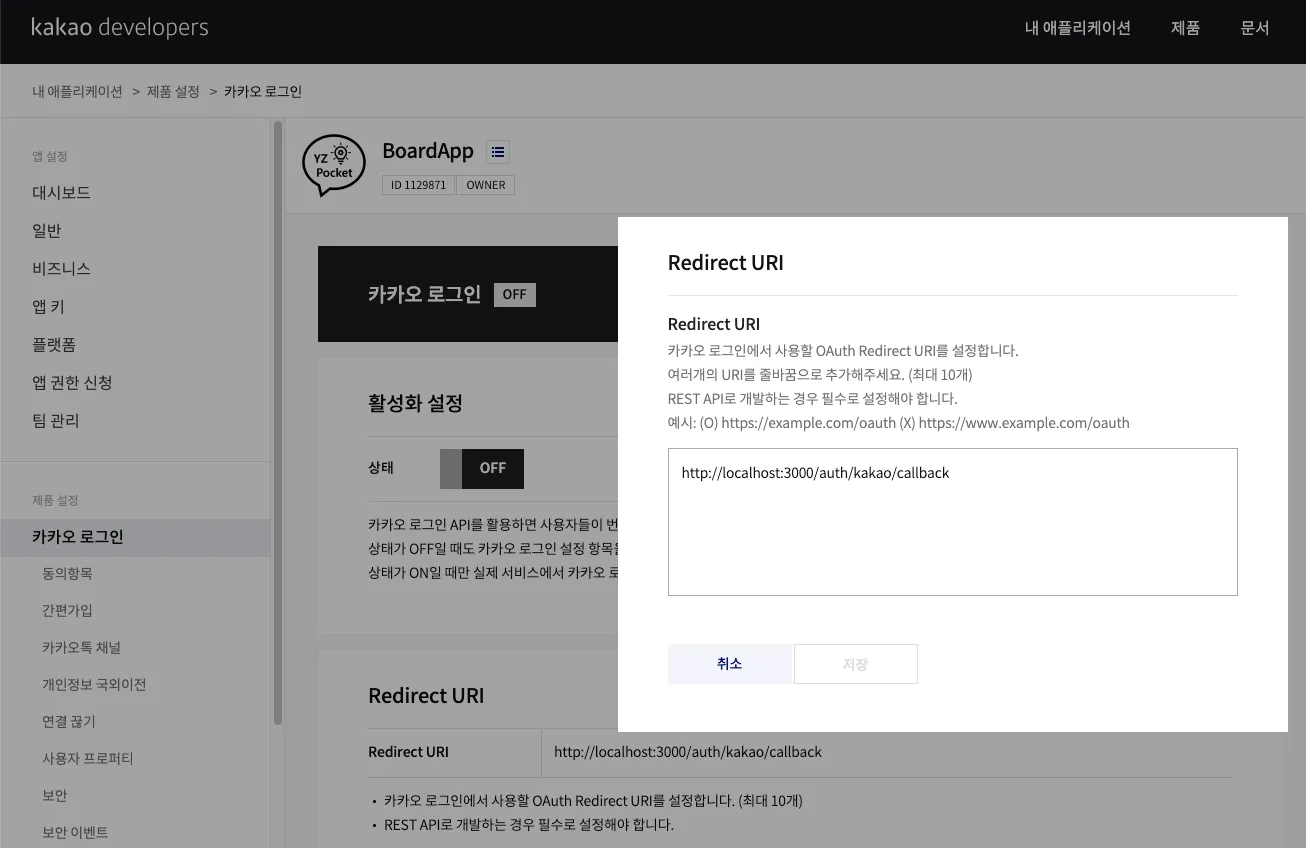Click the ID 1129871 badge

tap(419, 185)
